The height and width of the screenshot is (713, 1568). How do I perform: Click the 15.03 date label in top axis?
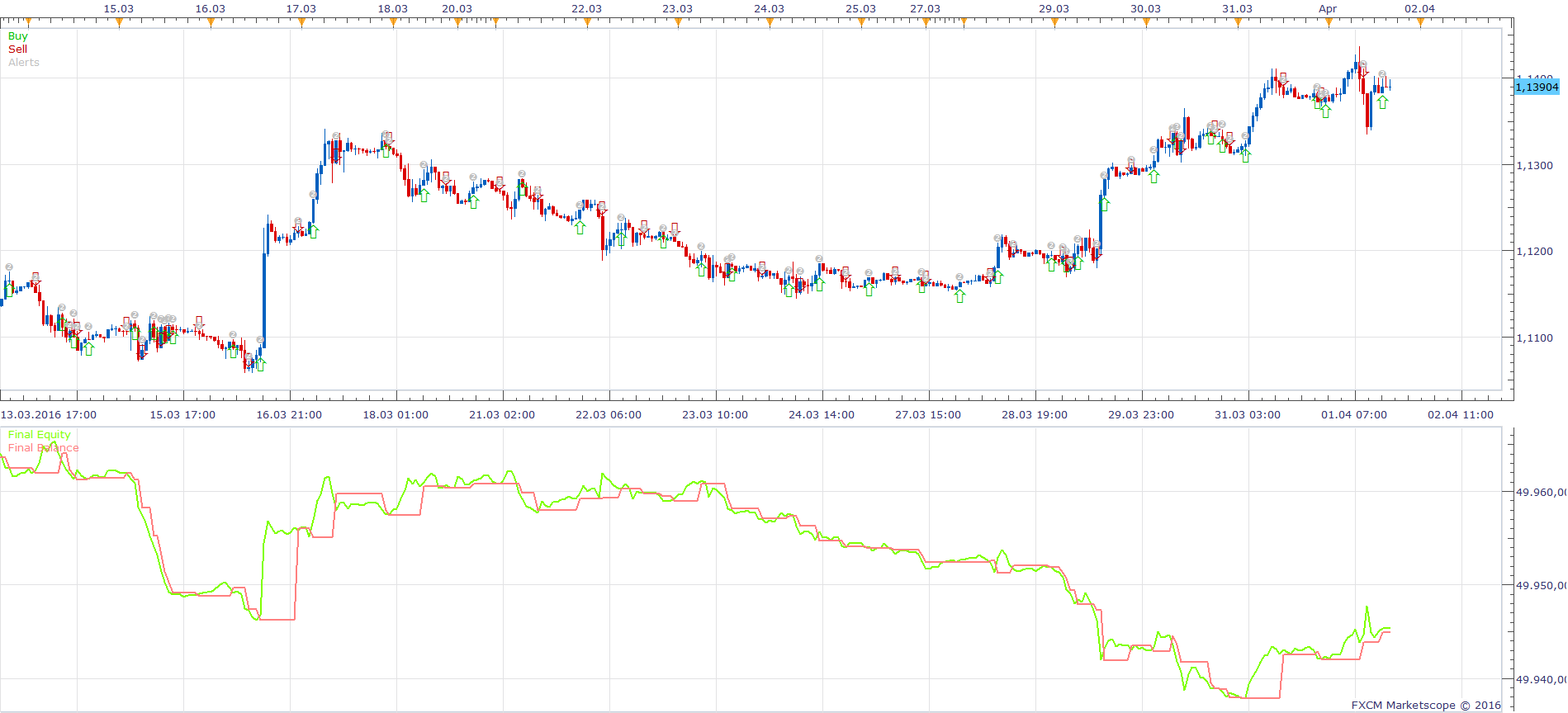coord(119,9)
